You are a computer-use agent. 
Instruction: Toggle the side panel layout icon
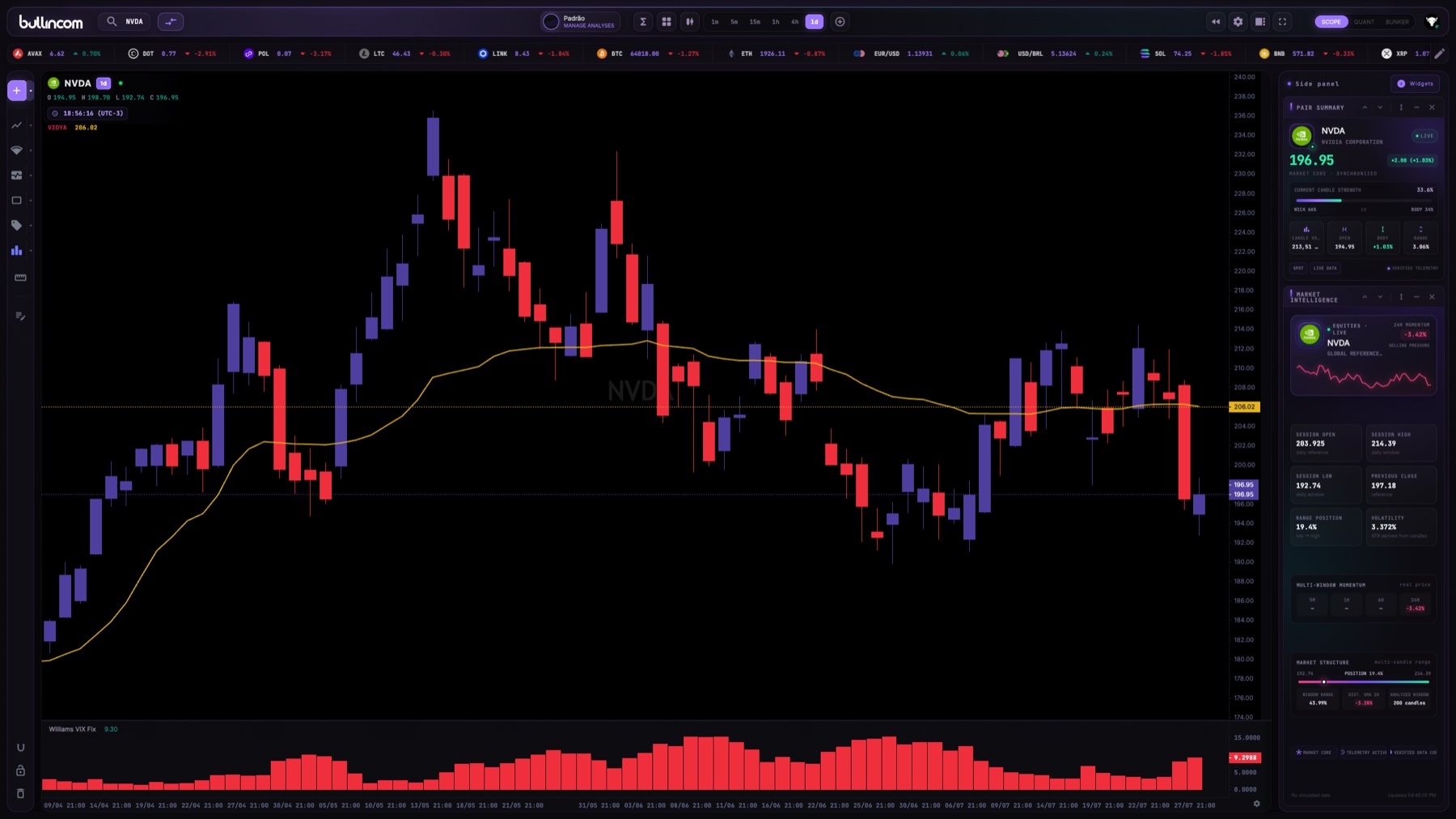pos(1260,22)
